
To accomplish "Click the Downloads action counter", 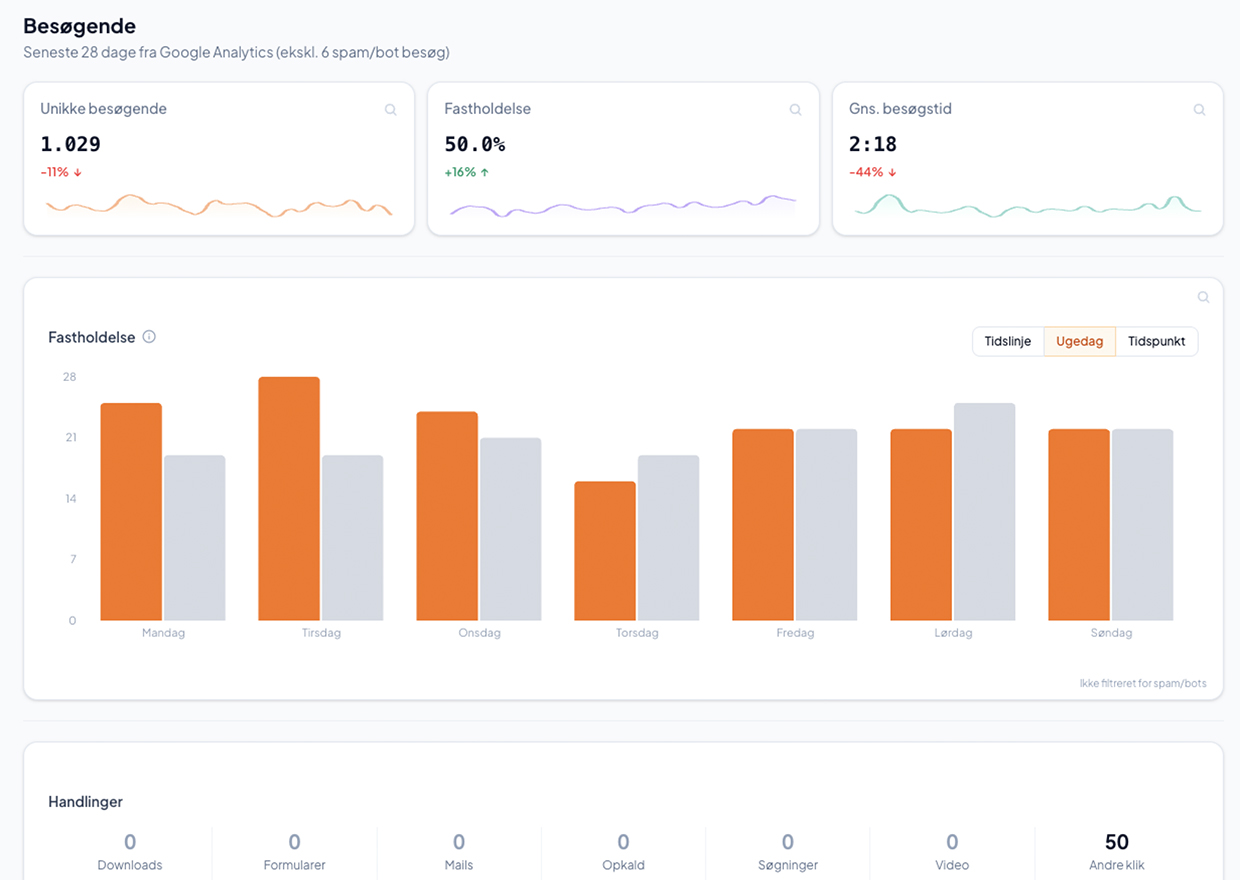I will (x=130, y=851).
